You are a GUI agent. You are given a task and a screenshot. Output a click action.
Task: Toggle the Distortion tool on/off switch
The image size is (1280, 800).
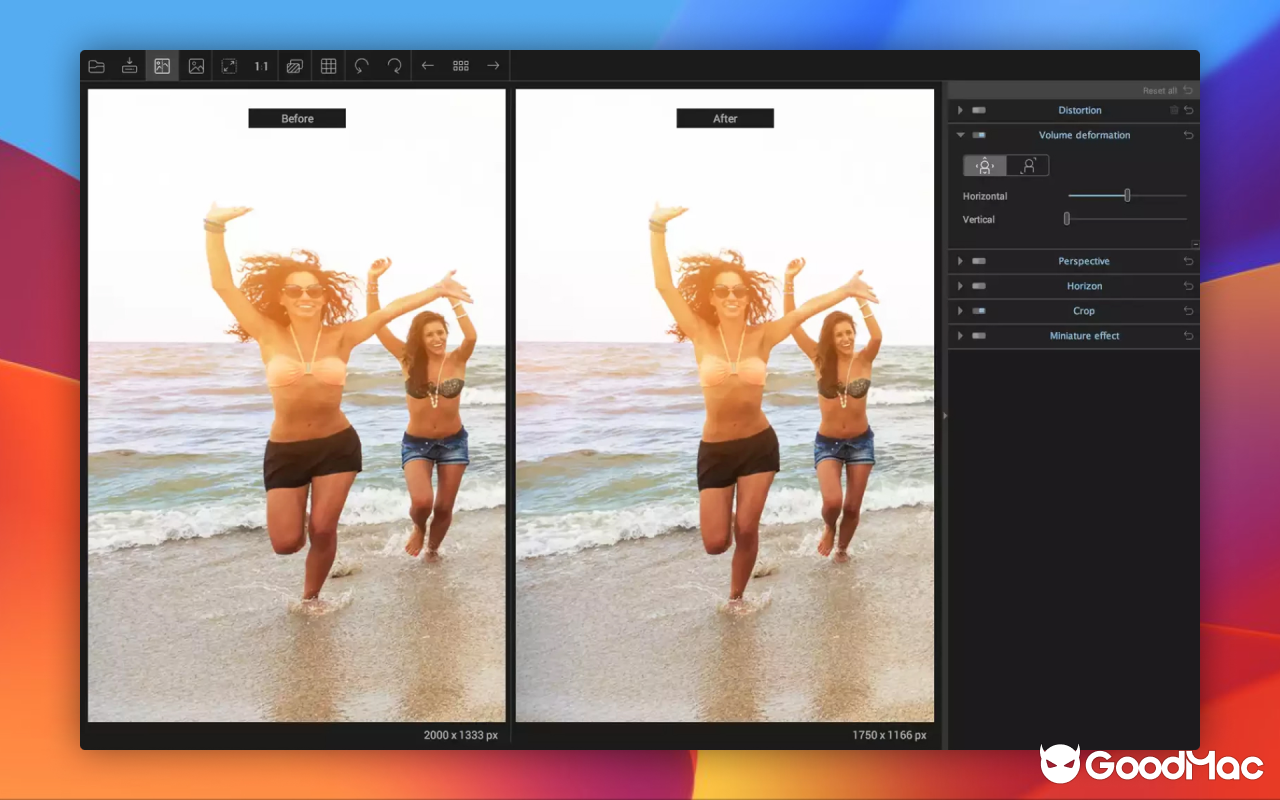pyautogui.click(x=978, y=110)
